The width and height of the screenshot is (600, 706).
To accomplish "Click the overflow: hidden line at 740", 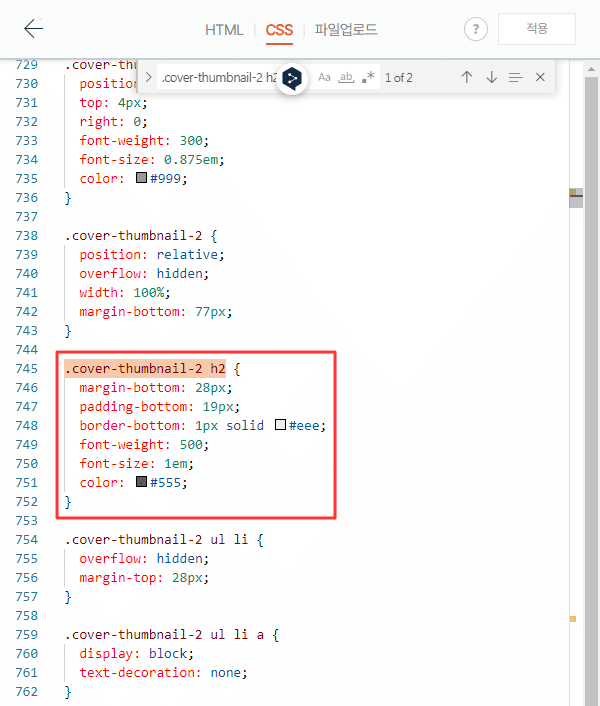I will pos(144,274).
